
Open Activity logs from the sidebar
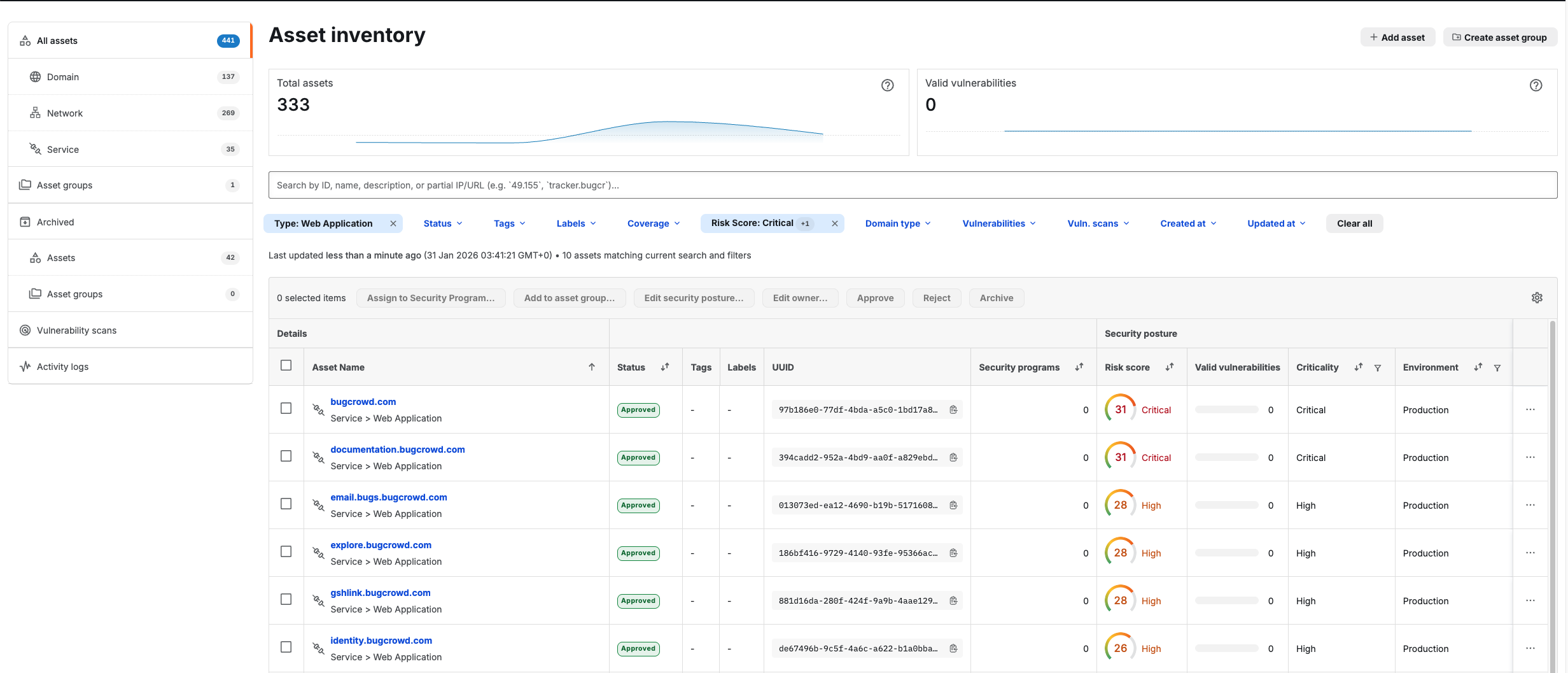(x=62, y=367)
